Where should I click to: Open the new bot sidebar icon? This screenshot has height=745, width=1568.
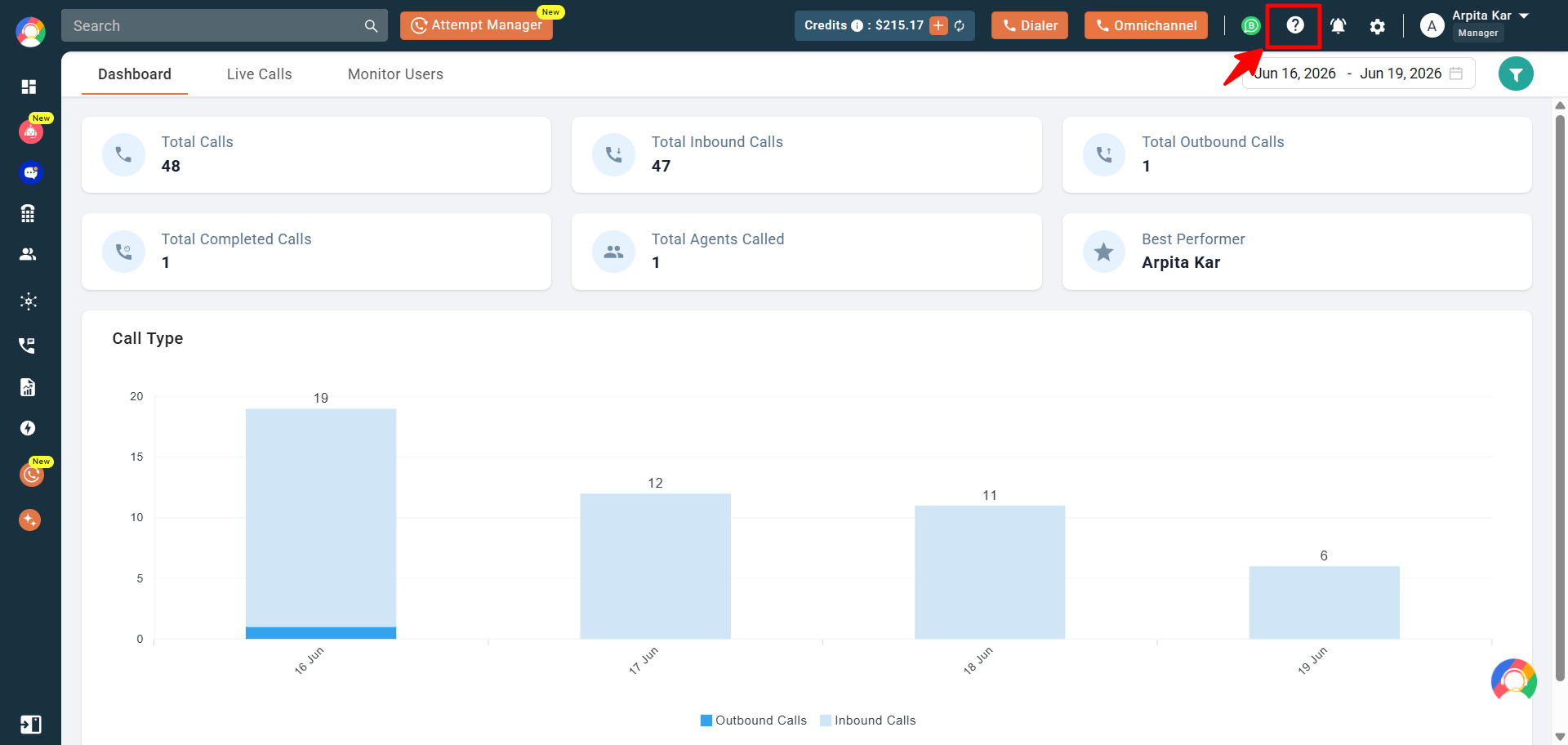coord(31,131)
